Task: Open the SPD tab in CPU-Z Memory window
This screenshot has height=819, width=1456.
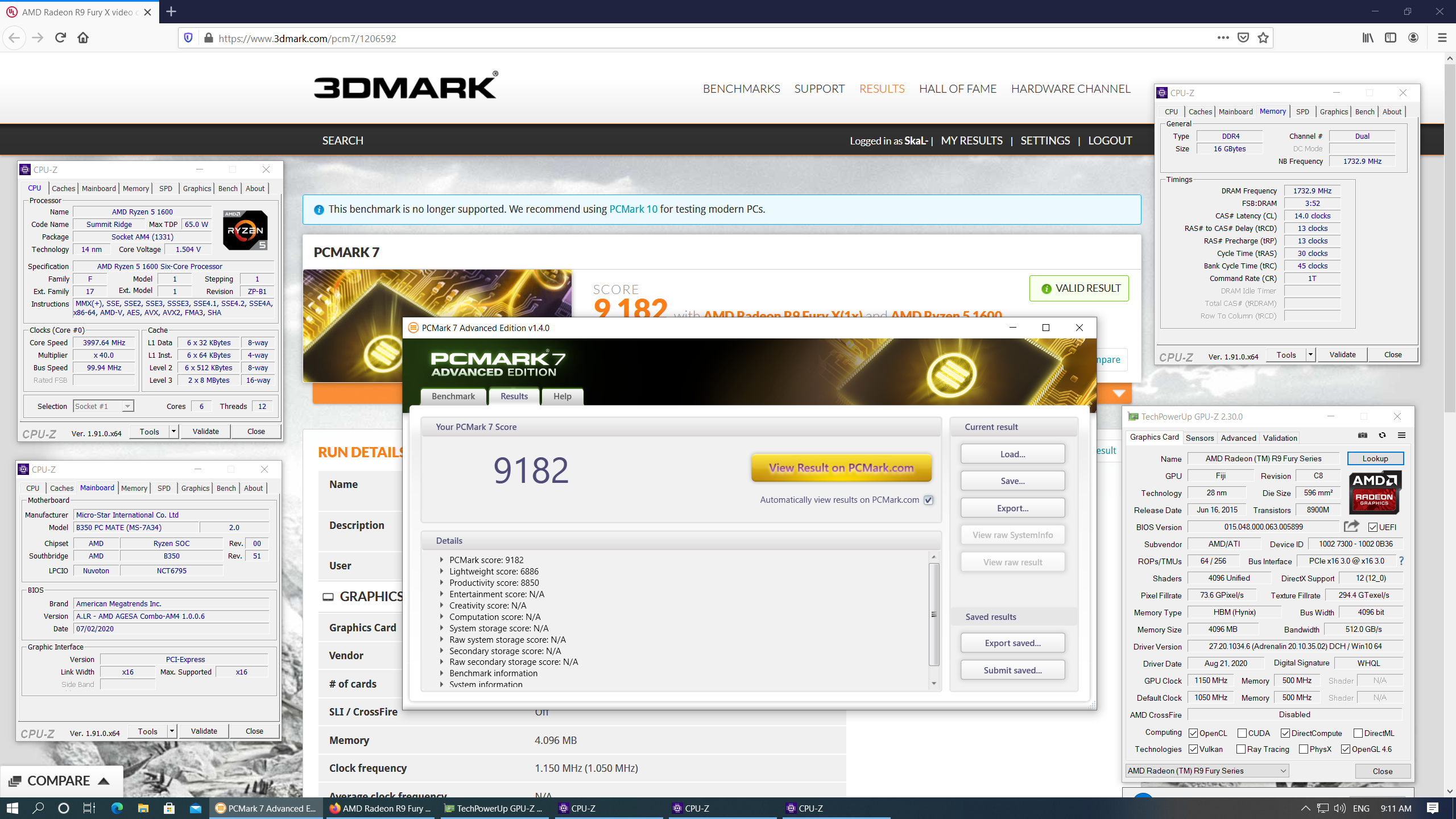Action: click(1302, 111)
